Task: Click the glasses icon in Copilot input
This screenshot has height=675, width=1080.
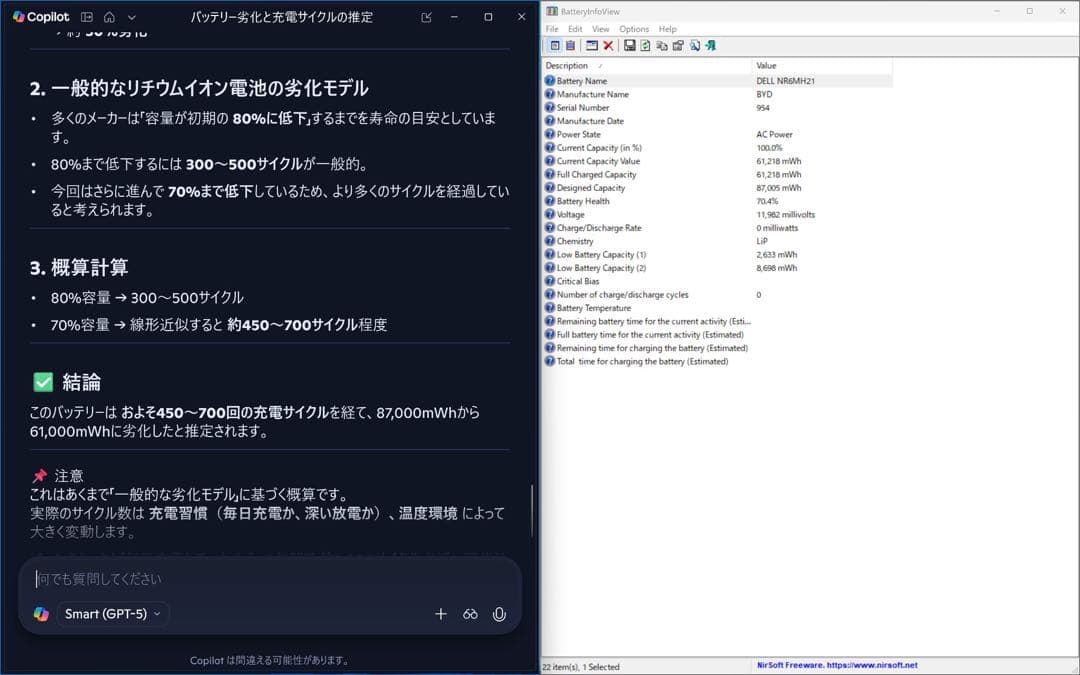Action: click(x=470, y=614)
